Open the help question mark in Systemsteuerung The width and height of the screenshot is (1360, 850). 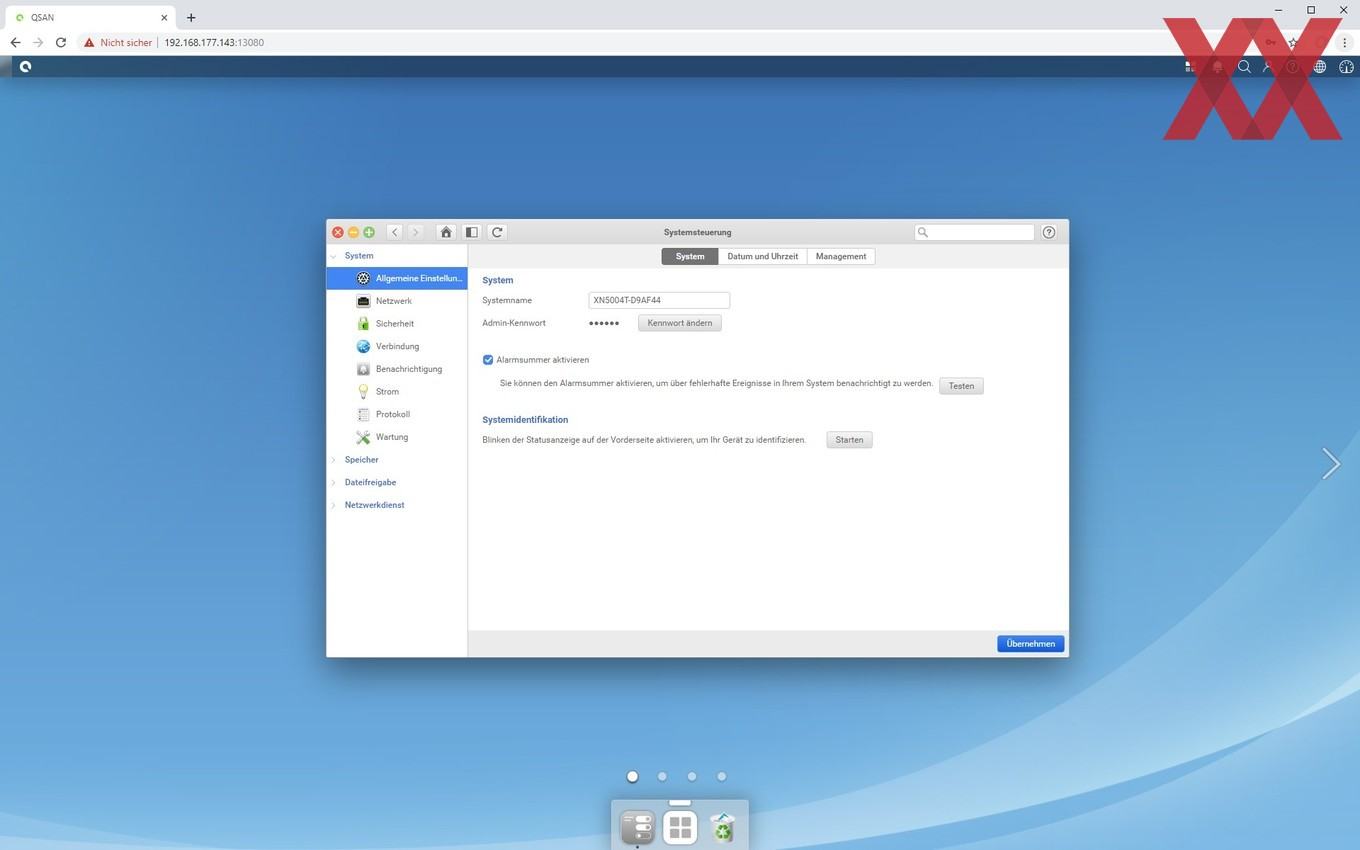click(1049, 232)
